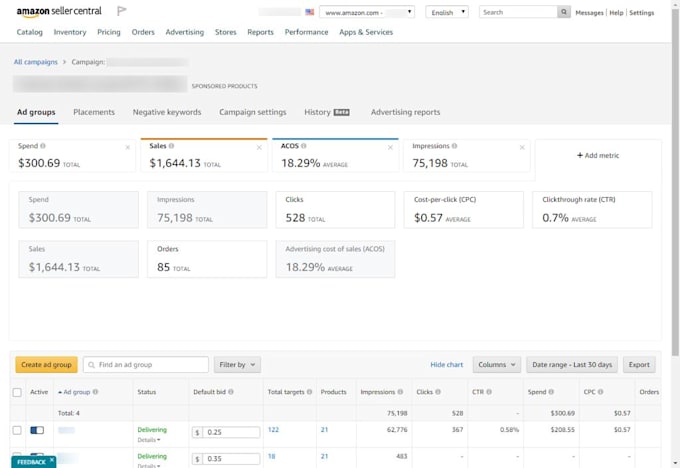Switch to the History tab
The image size is (680, 468).
(x=317, y=112)
